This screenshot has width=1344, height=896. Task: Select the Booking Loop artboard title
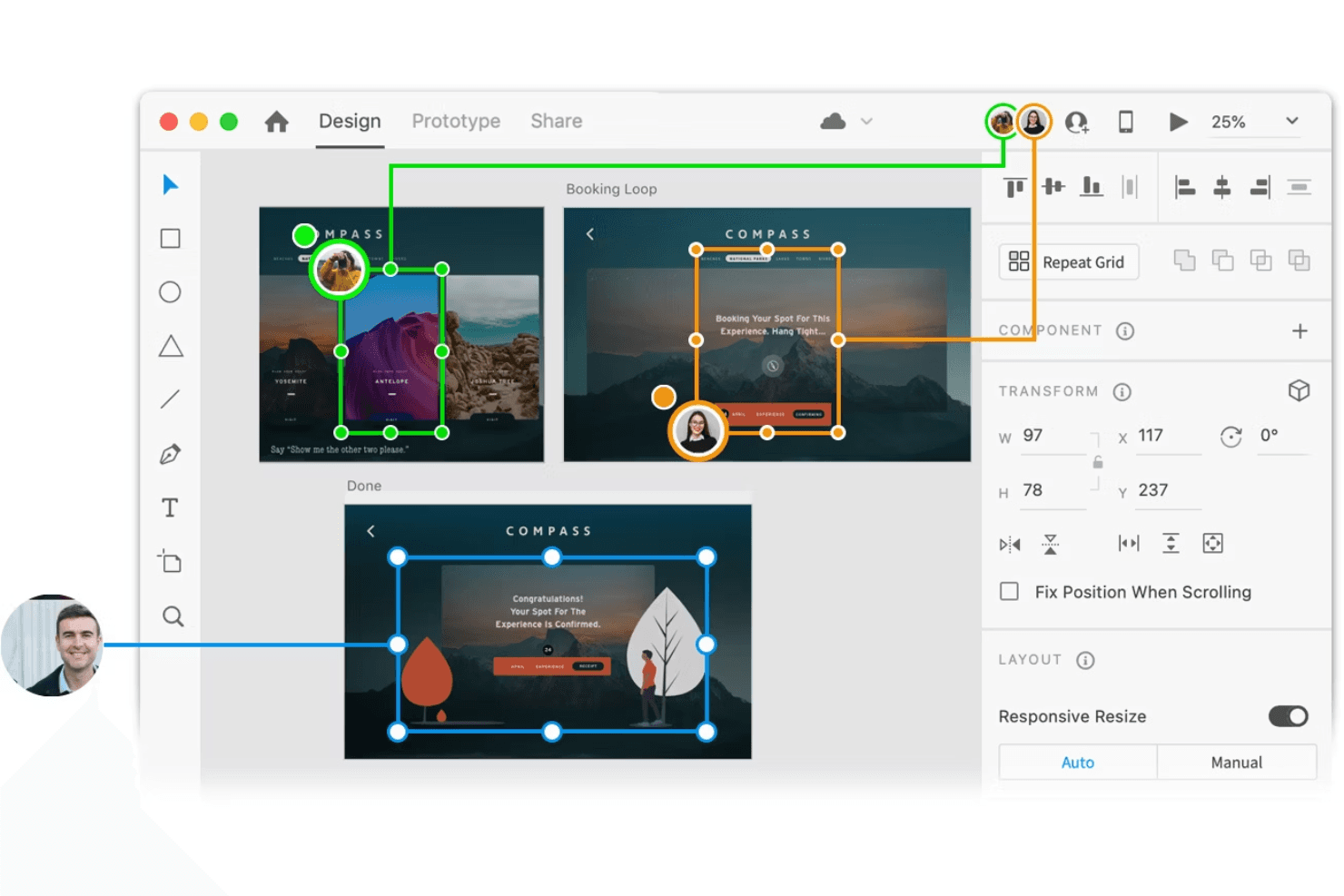(611, 189)
